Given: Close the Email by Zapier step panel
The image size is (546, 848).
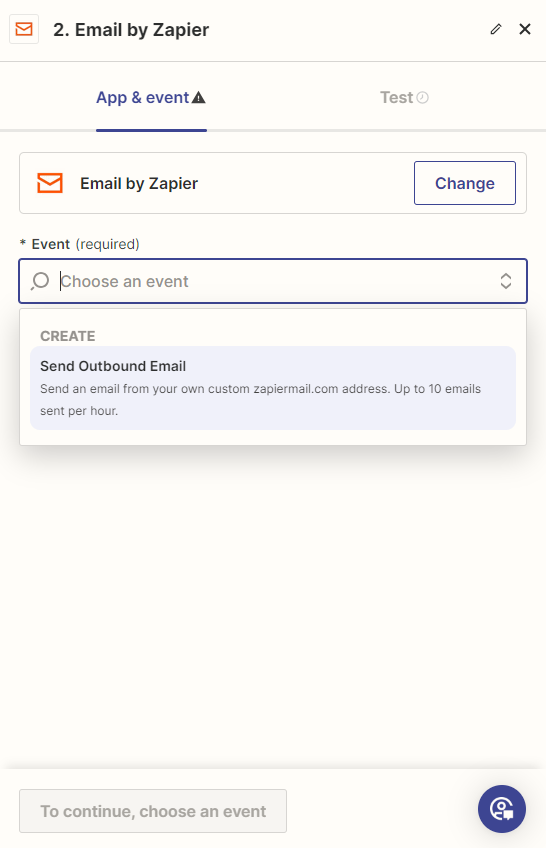Looking at the screenshot, I should tap(525, 29).
